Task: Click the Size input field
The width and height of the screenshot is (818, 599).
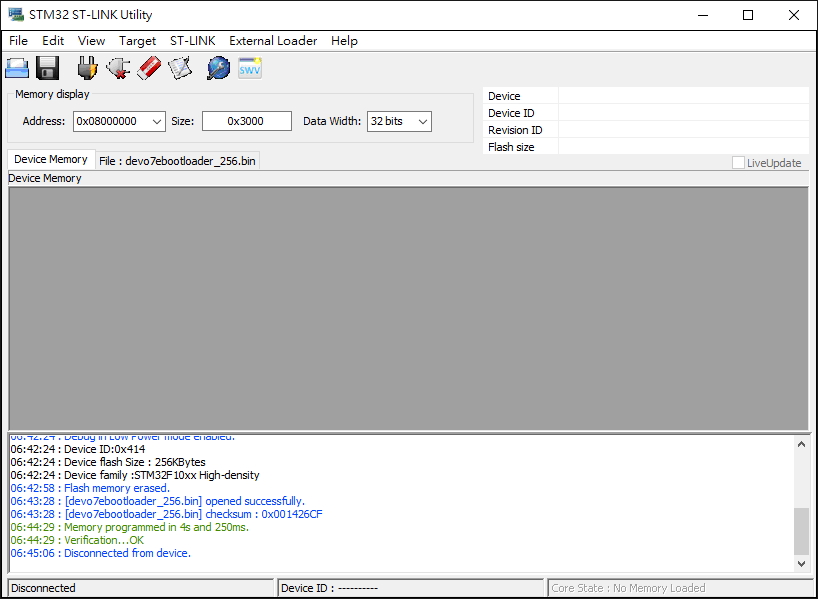Action: click(247, 122)
